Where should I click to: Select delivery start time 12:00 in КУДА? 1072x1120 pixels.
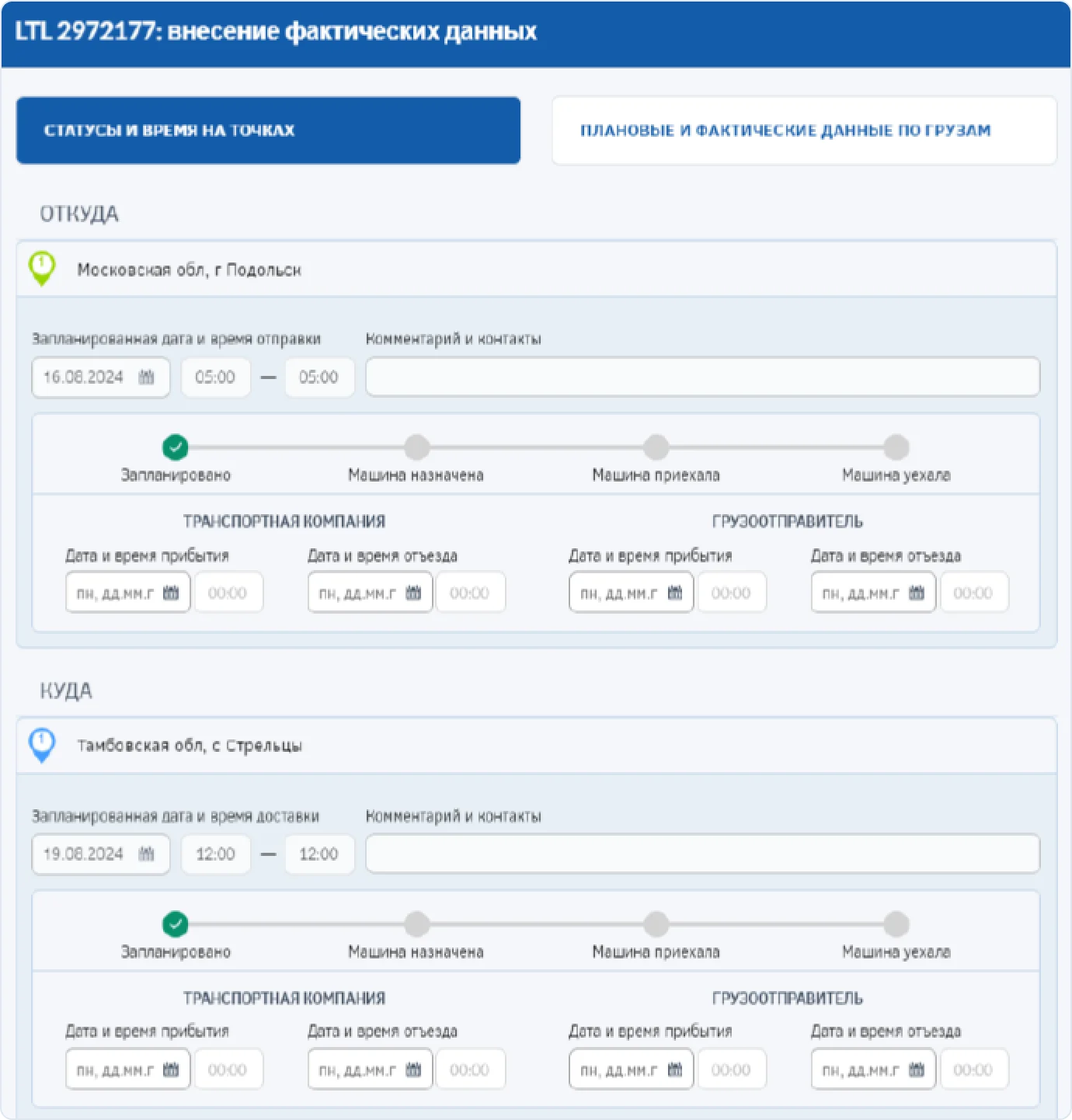[x=215, y=854]
